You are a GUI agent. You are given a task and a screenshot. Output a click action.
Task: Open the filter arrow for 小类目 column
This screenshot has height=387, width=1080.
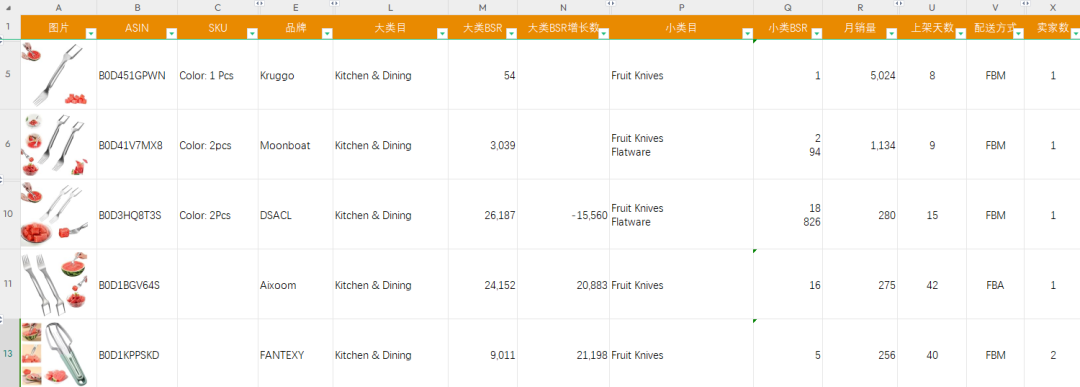[747, 33]
